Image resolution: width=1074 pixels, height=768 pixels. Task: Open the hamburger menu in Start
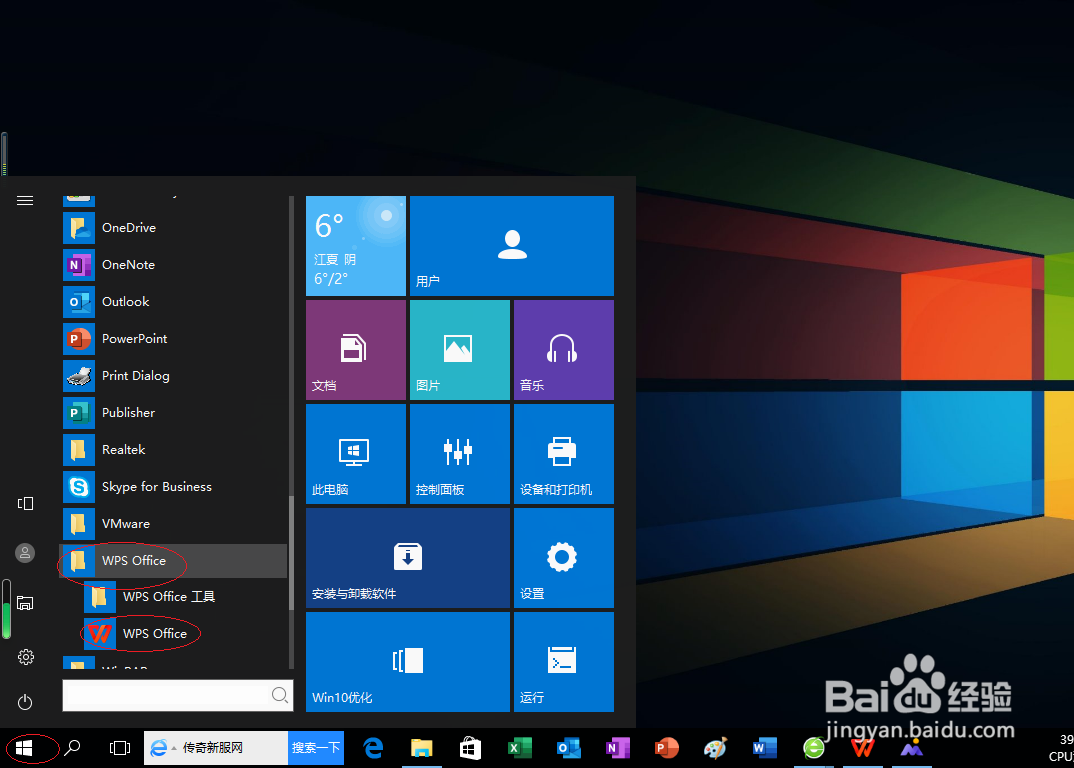coord(25,200)
